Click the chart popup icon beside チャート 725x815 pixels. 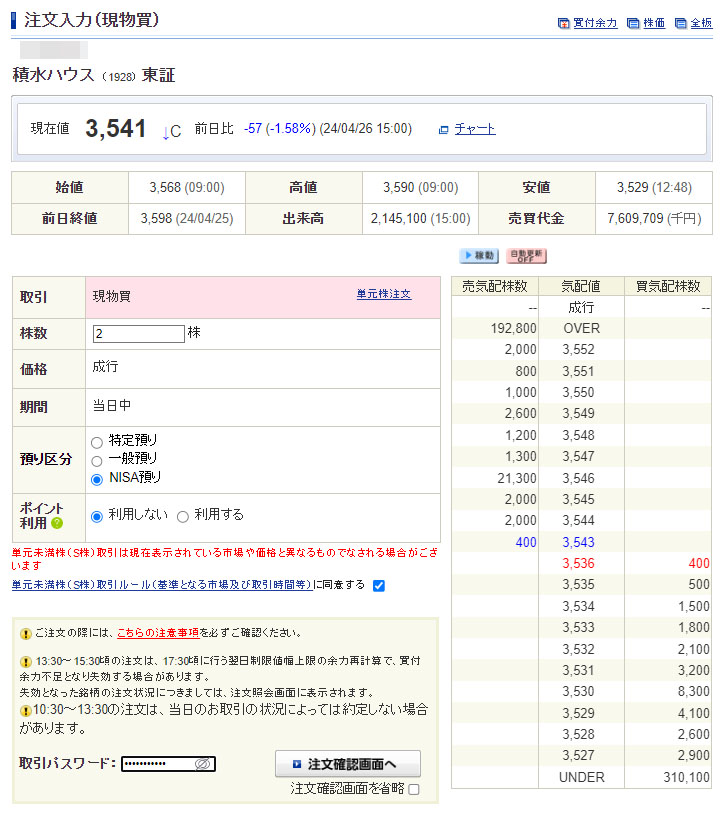point(444,130)
